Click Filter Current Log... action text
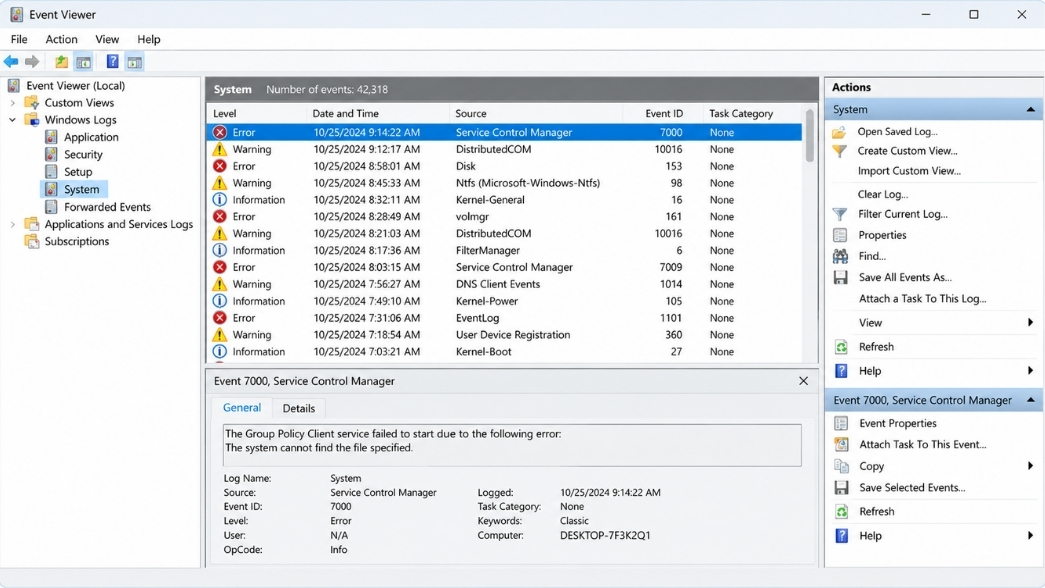The height and width of the screenshot is (588, 1045). (x=902, y=214)
